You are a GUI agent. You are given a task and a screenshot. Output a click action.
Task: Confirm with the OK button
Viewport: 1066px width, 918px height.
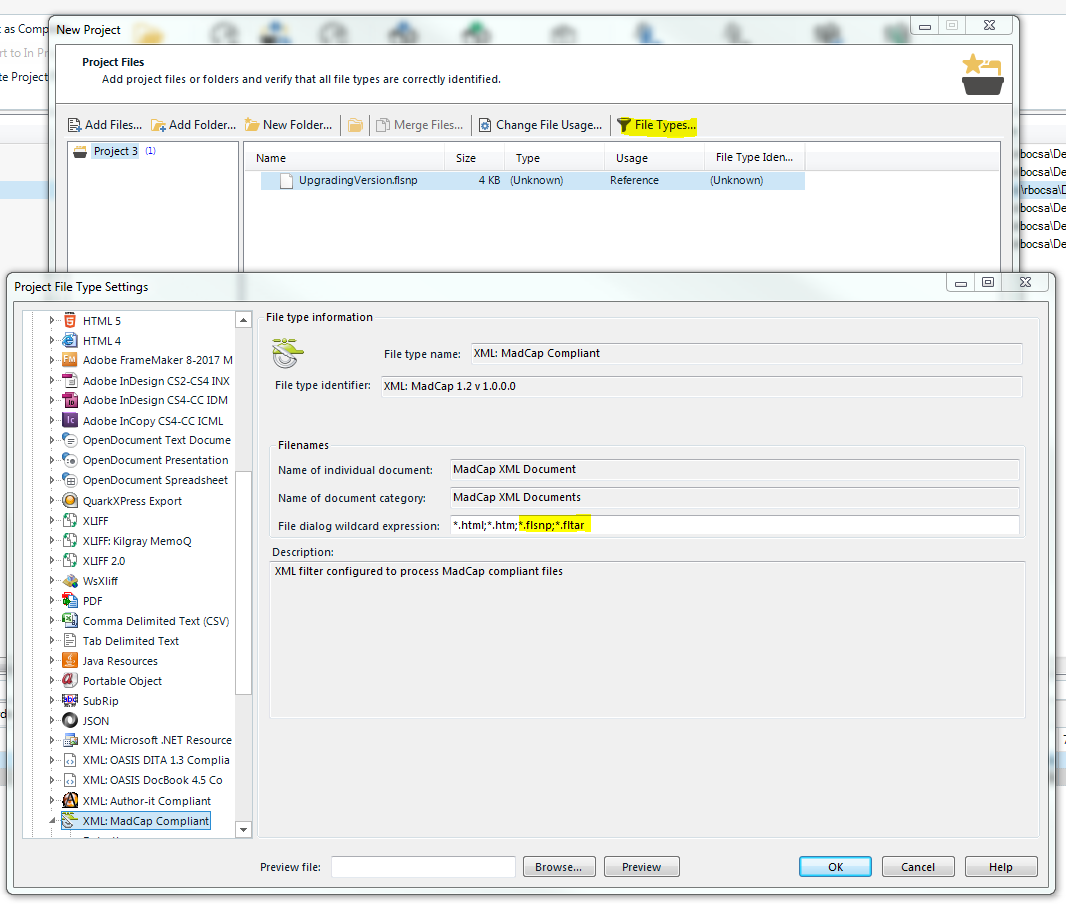point(835,867)
